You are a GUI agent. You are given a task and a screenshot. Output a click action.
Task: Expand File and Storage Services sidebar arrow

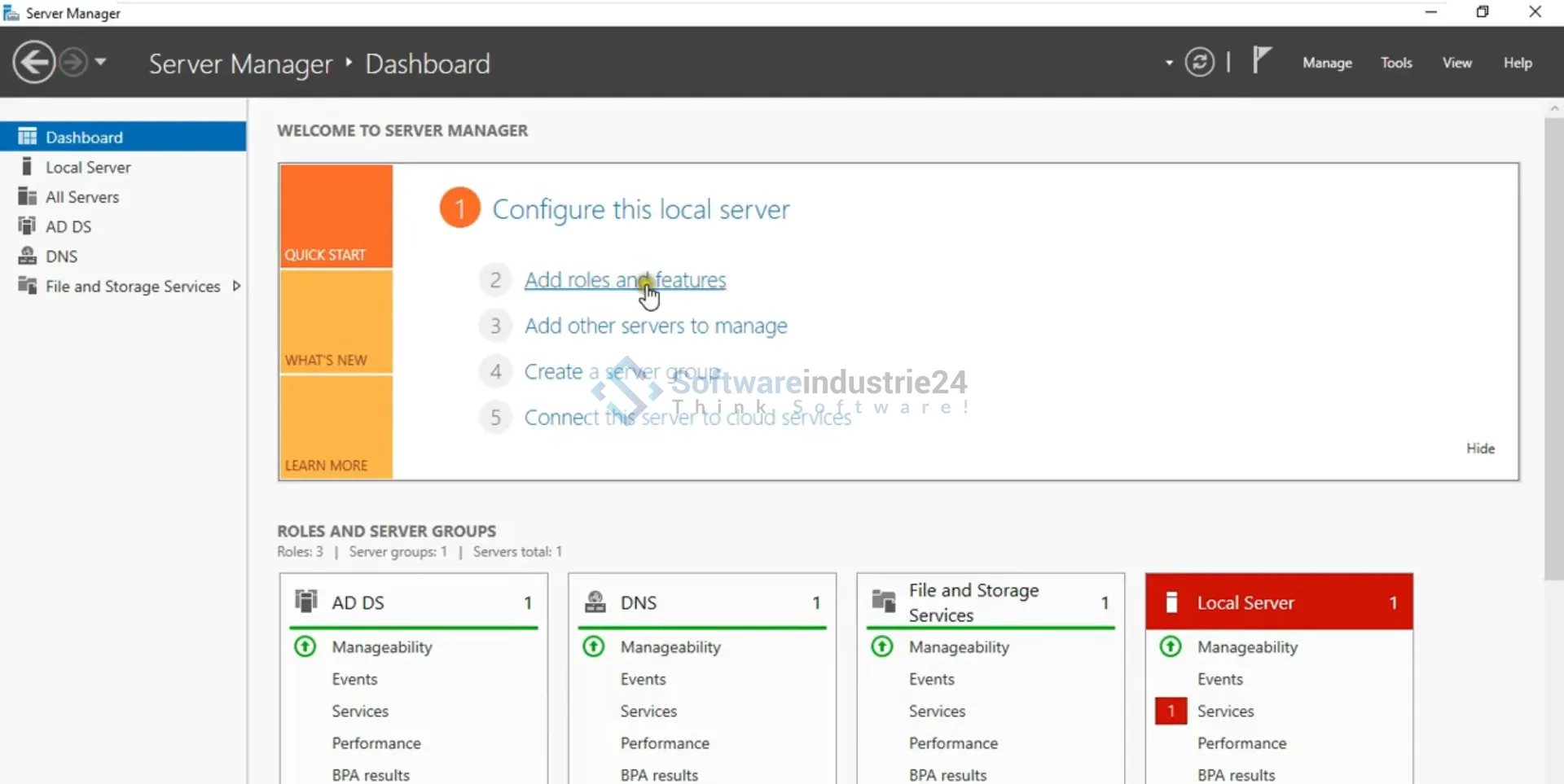(x=237, y=286)
